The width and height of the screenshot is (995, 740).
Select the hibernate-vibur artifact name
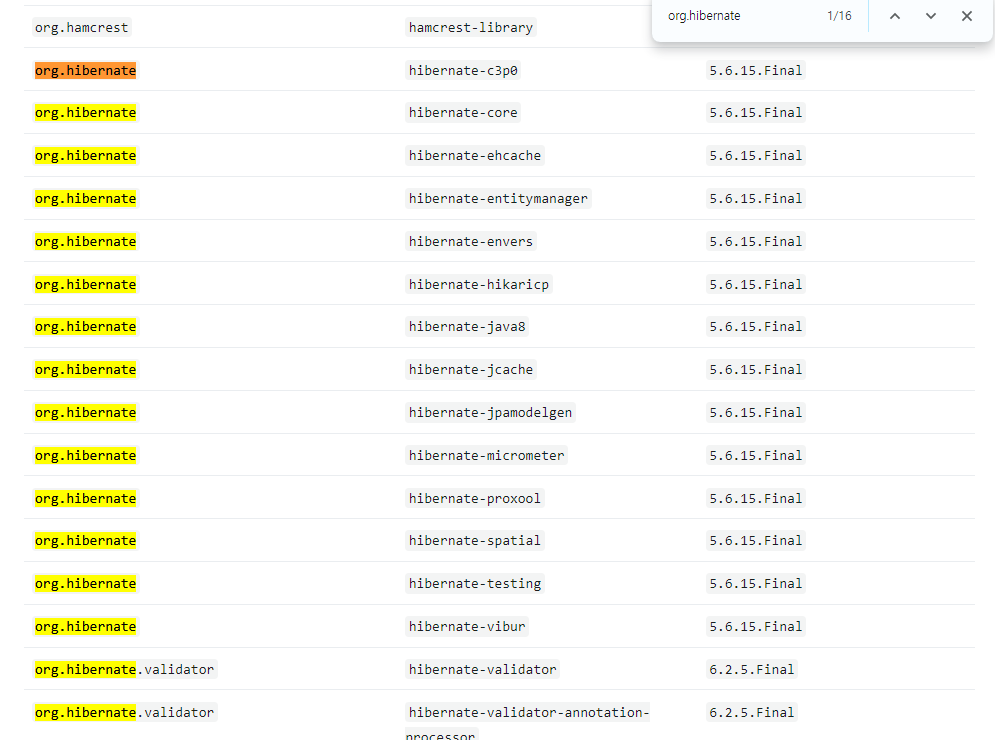coord(467,626)
